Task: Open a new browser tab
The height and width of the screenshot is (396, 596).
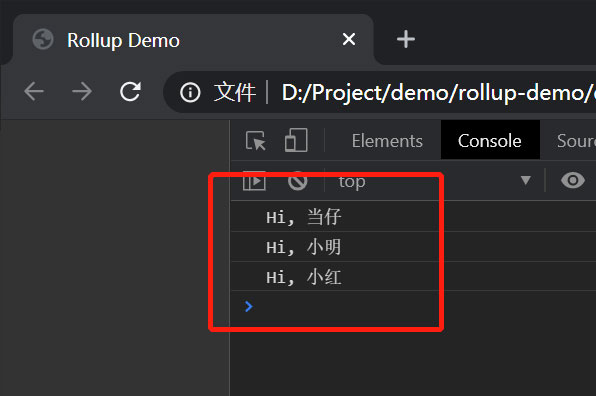Action: click(x=406, y=39)
